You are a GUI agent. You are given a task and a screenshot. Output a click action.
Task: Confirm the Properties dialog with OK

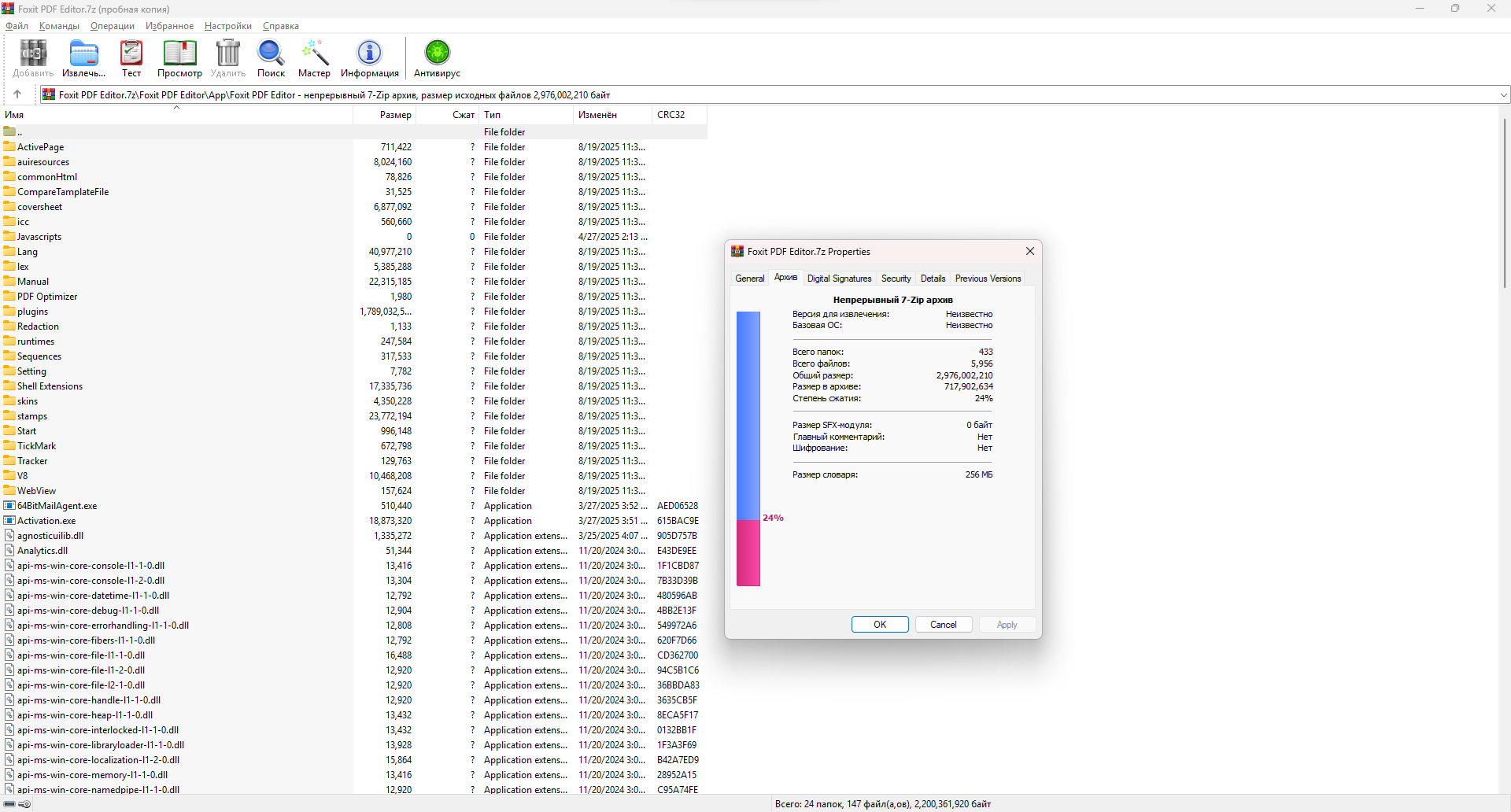point(880,625)
